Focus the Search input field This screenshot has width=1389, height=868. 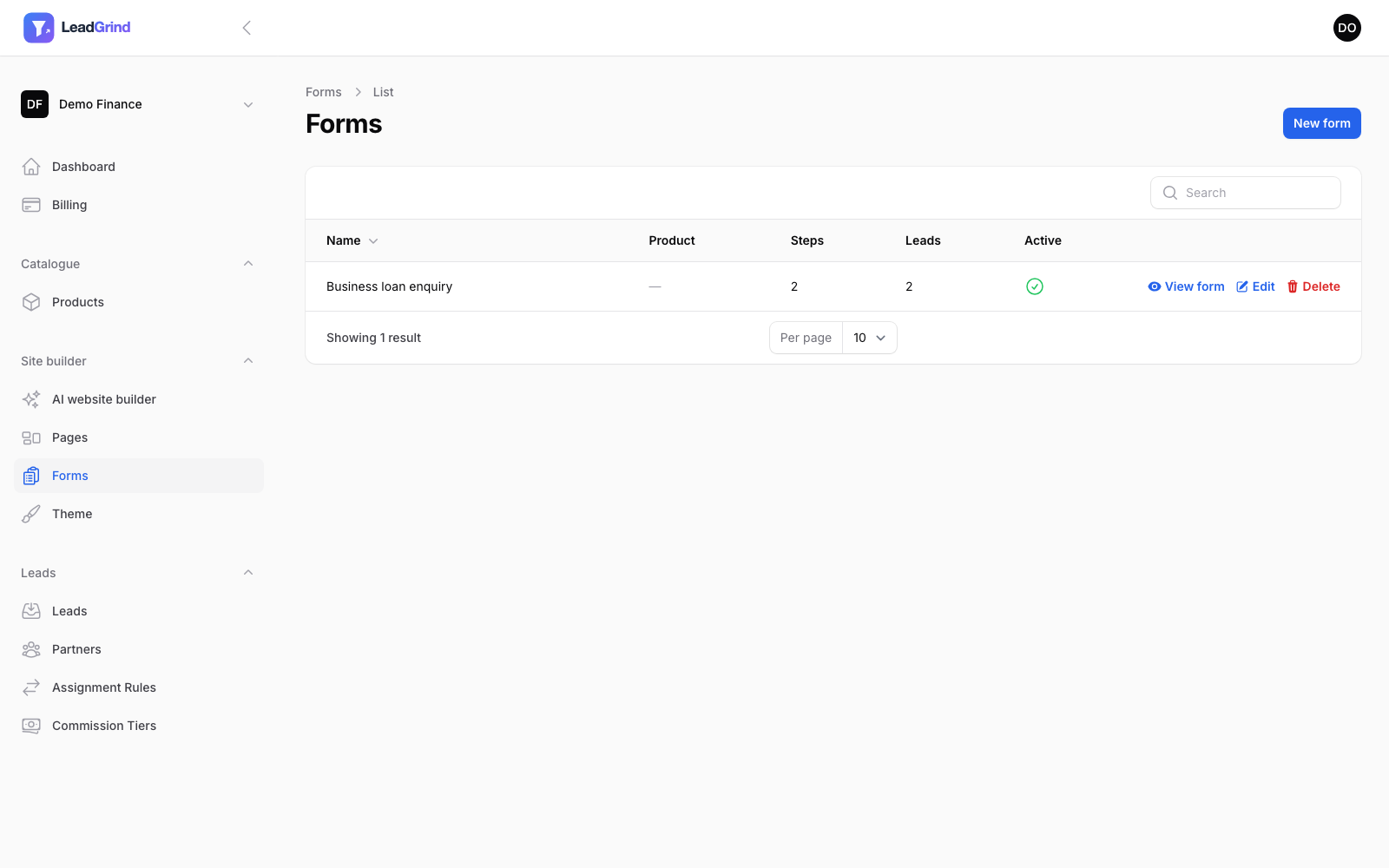point(1246,193)
